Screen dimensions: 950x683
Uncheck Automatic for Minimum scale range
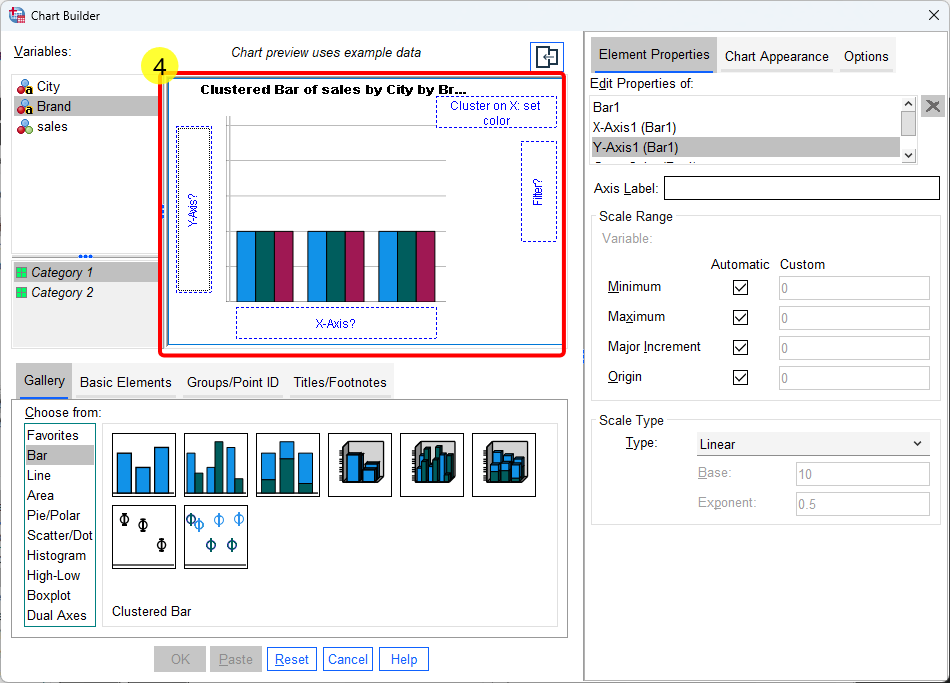[x=741, y=287]
